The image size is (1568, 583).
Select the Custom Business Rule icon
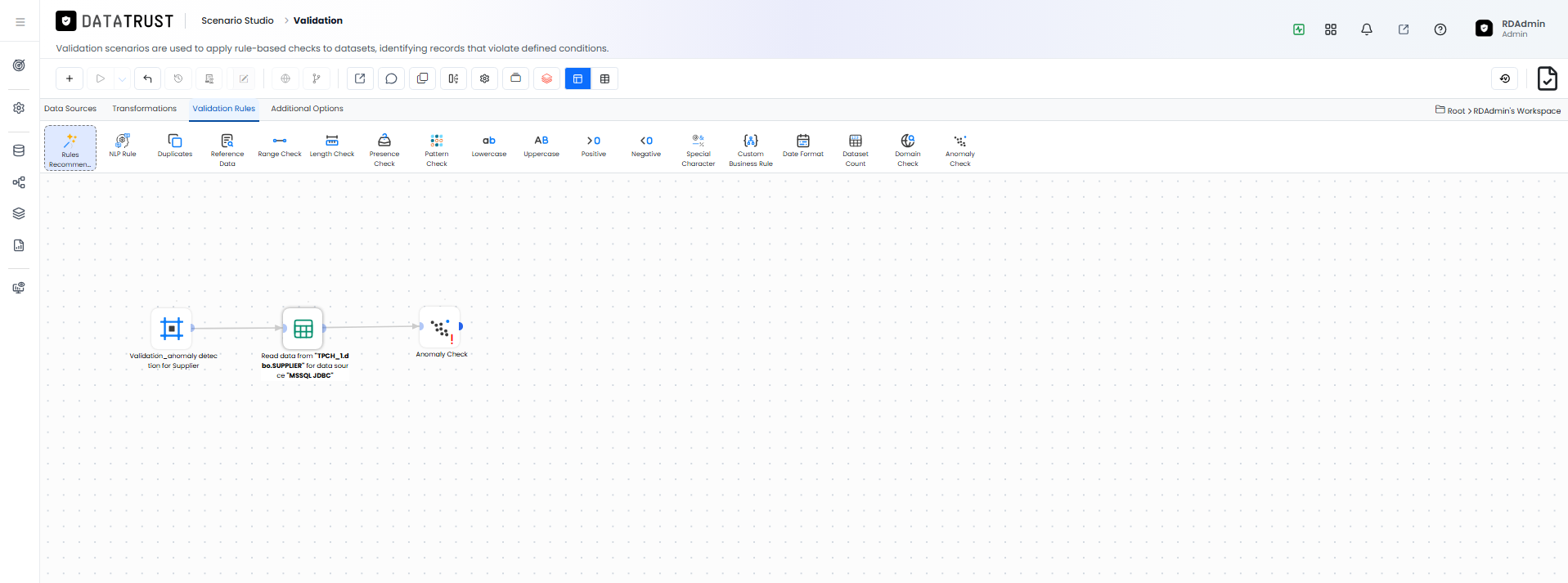coord(751,150)
